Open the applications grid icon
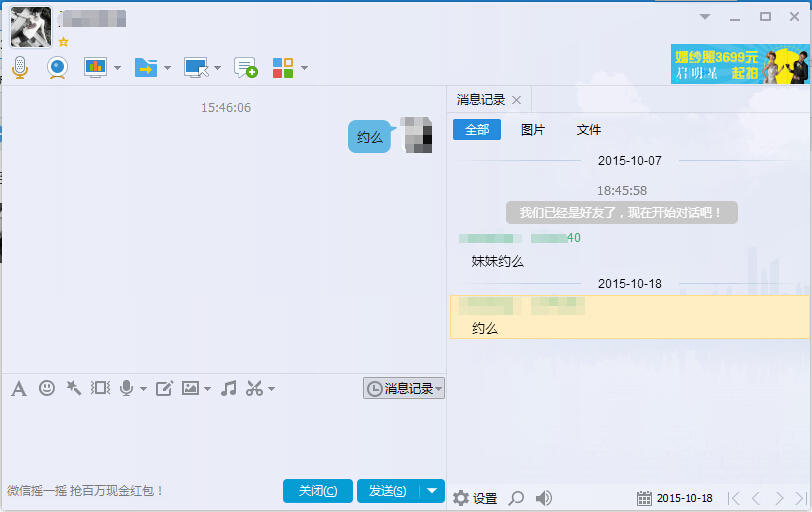The image size is (812, 512). (283, 68)
